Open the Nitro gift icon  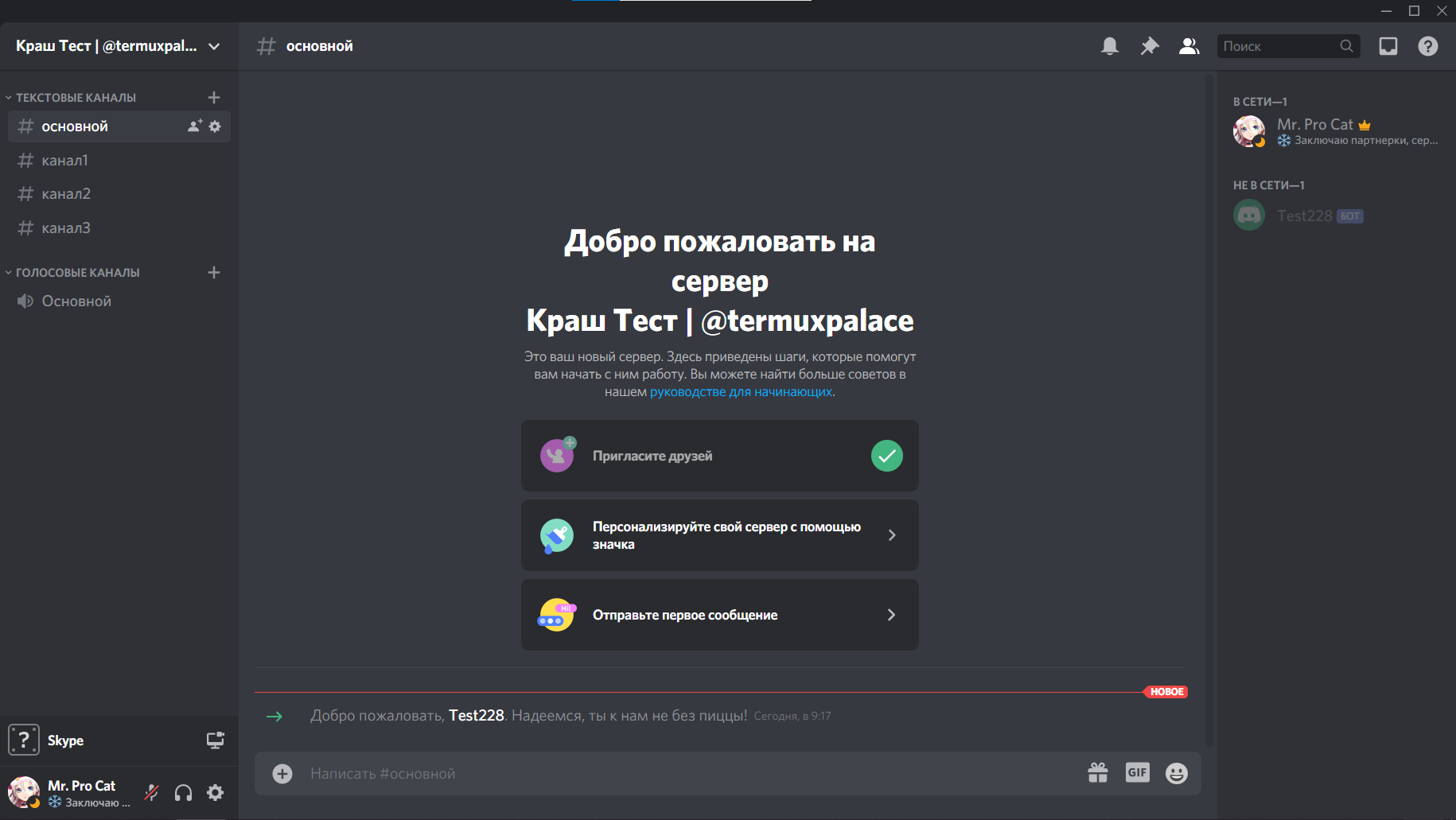click(x=1098, y=773)
